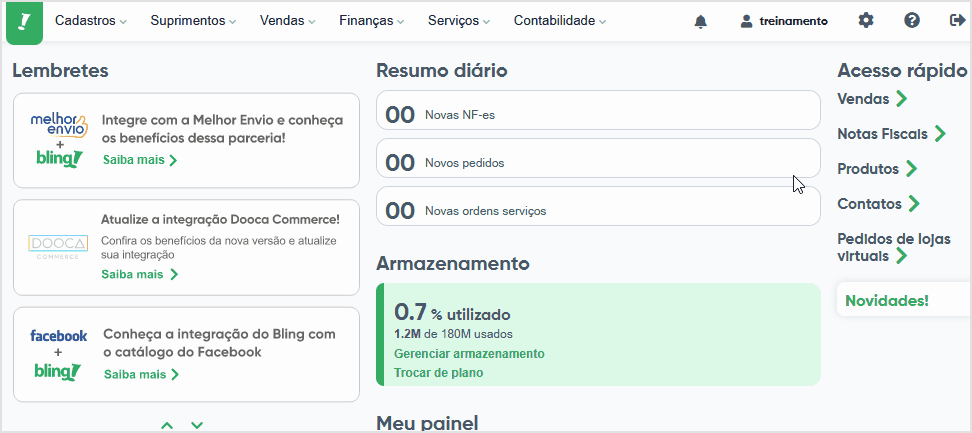
Task: Click the Integre com a Melhor Envio headline
Action: tap(223, 129)
